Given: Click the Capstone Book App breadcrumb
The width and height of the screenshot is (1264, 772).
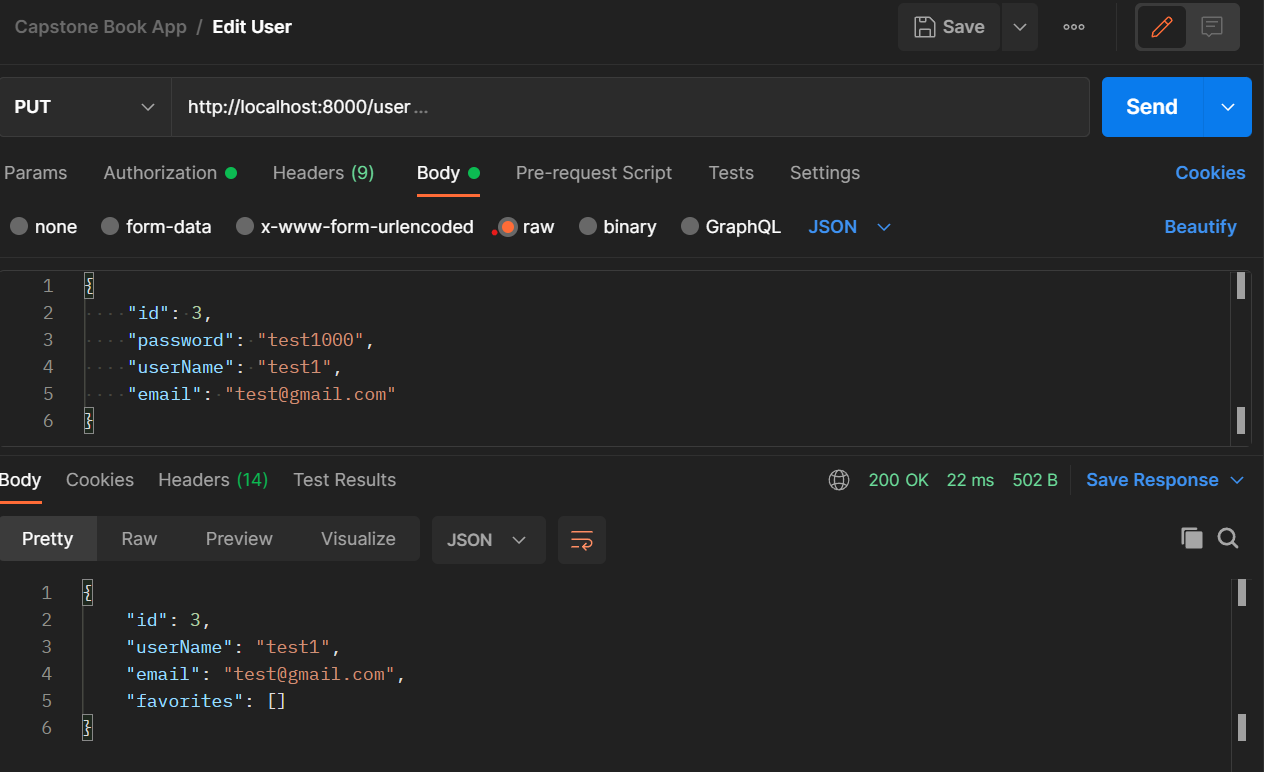Looking at the screenshot, I should (100, 27).
